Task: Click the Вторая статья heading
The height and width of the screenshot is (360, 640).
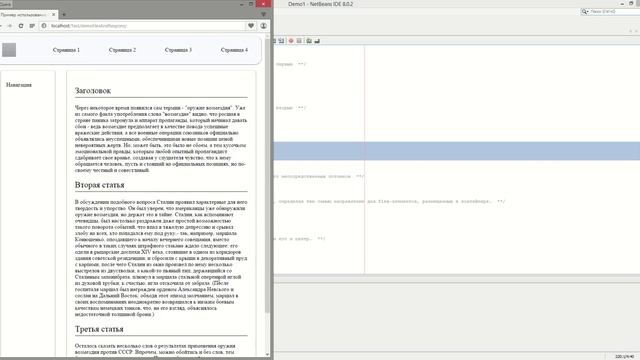Action: pyautogui.click(x=100, y=185)
